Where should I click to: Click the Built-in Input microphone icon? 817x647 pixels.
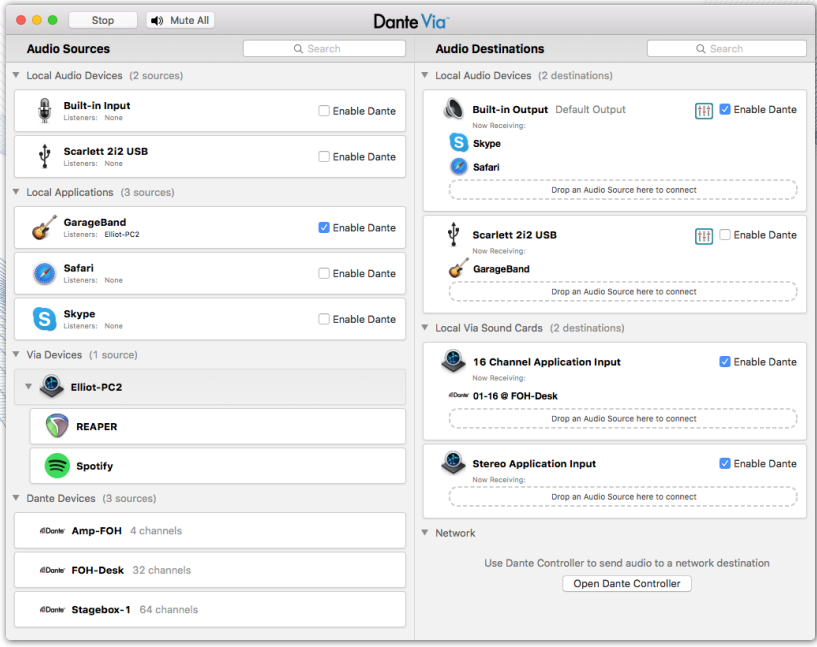point(44,111)
